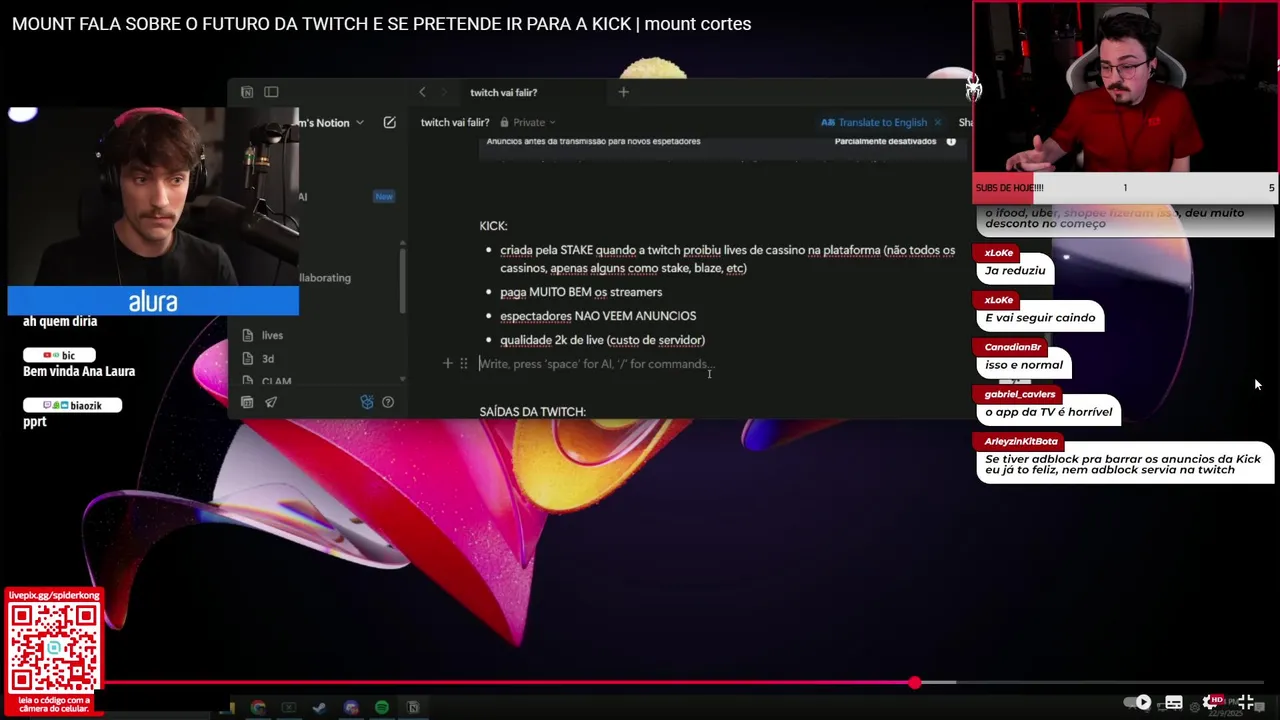Click the paper plane invite icon
This screenshot has width=1280, height=720.
271,402
